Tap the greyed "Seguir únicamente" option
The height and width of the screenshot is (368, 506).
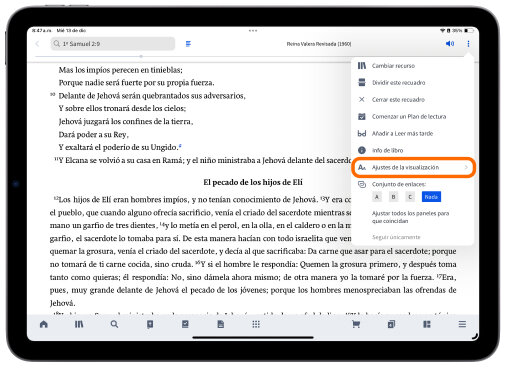tap(396, 237)
